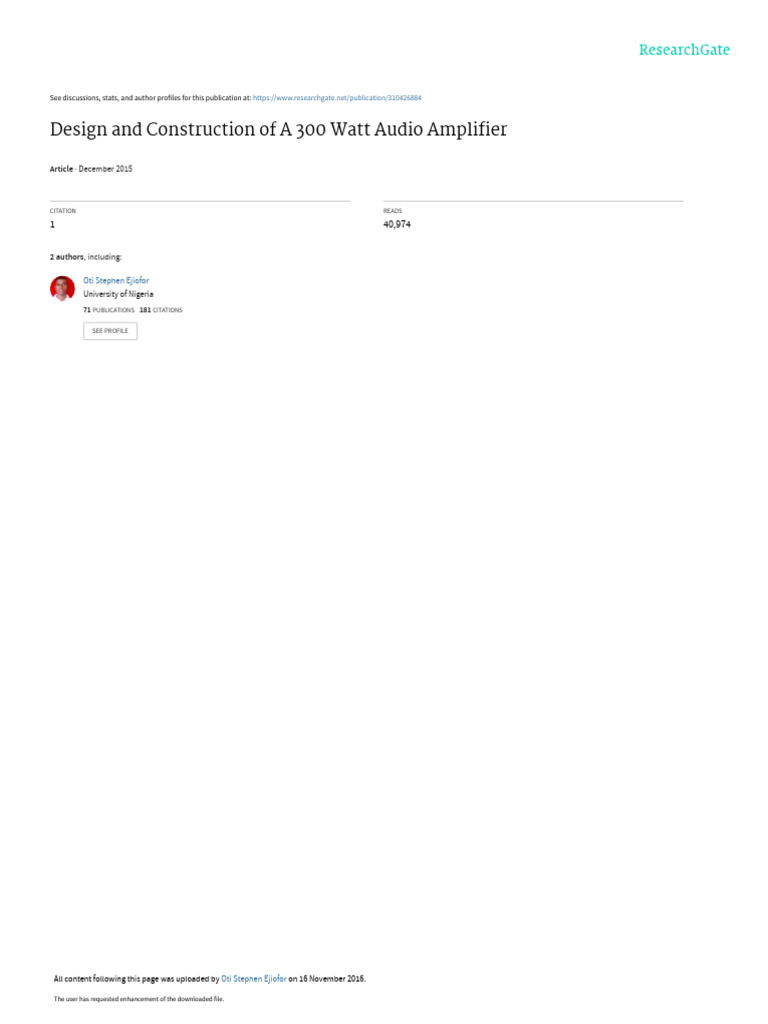
Task: Click the CITATION heading label
Action: pyautogui.click(x=63, y=211)
